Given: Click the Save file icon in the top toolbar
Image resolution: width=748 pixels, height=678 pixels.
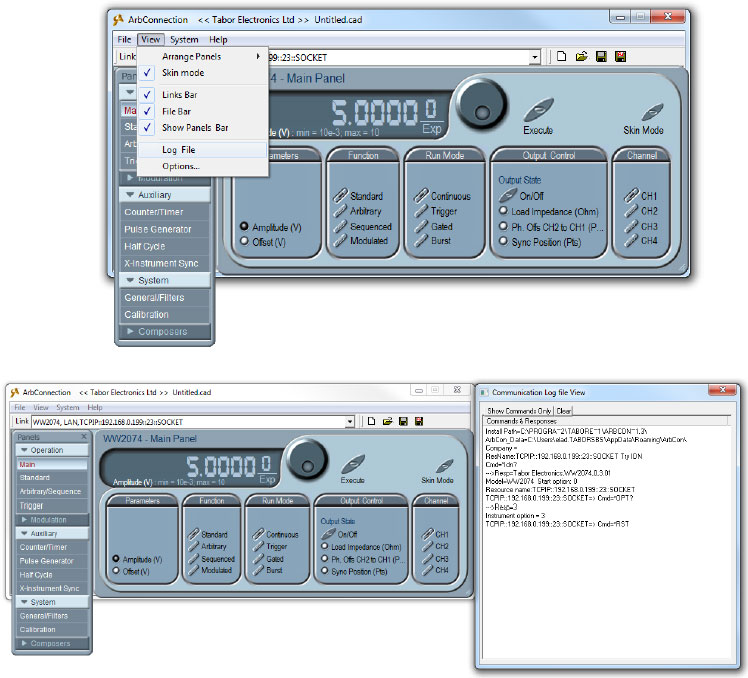Looking at the screenshot, I should (x=599, y=57).
